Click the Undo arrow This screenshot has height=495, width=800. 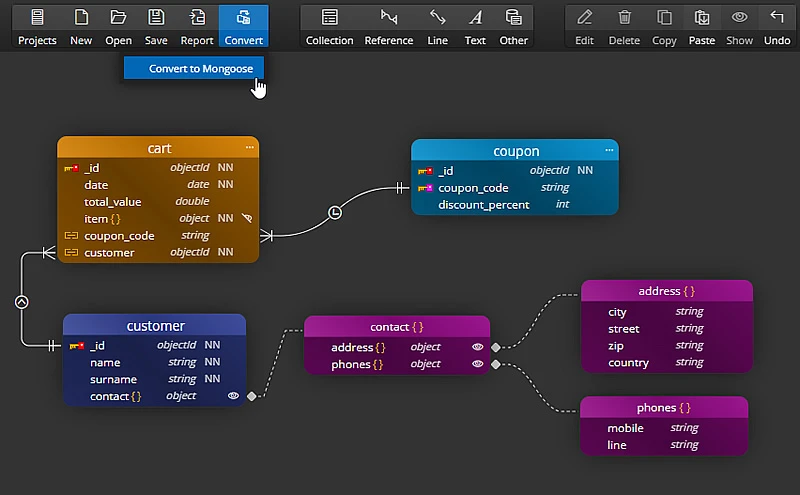(777, 17)
